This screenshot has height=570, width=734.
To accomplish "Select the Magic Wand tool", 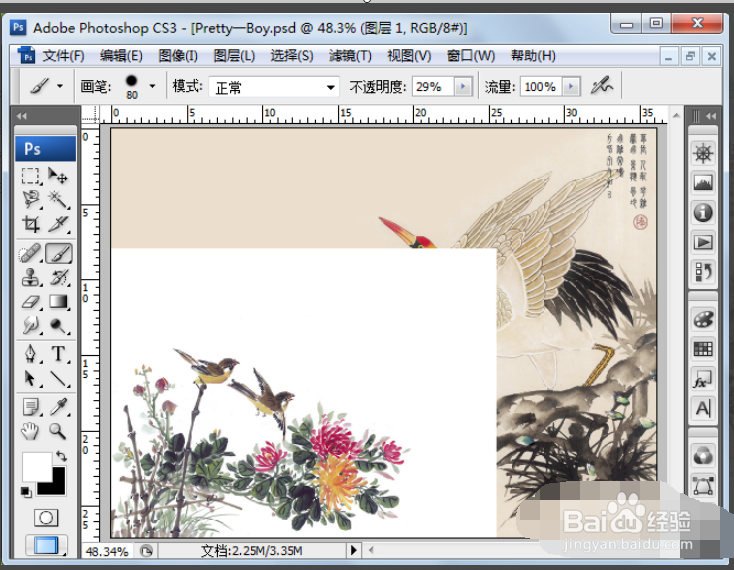I will [x=58, y=199].
